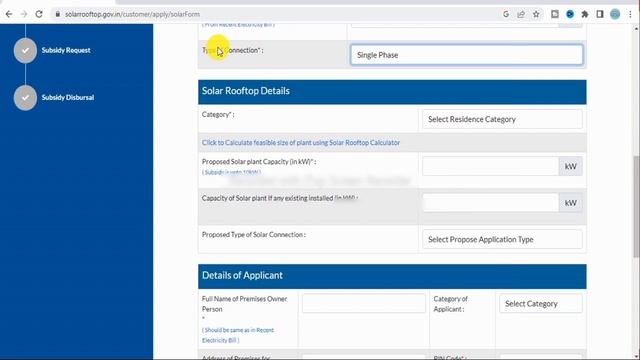Bookmark this page with star icon
This screenshot has height=360, width=640.
(536, 14)
